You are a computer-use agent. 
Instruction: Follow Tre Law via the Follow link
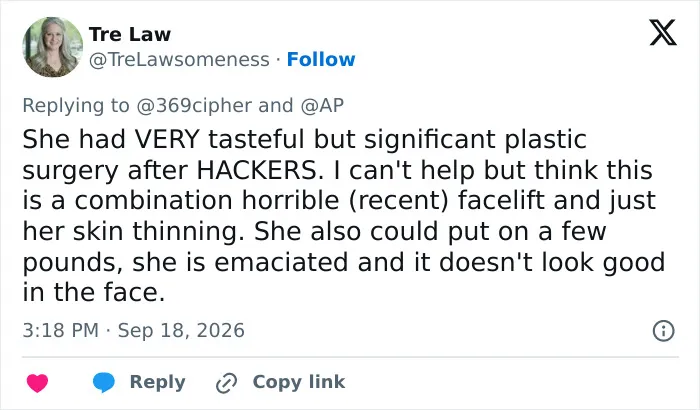tap(321, 59)
